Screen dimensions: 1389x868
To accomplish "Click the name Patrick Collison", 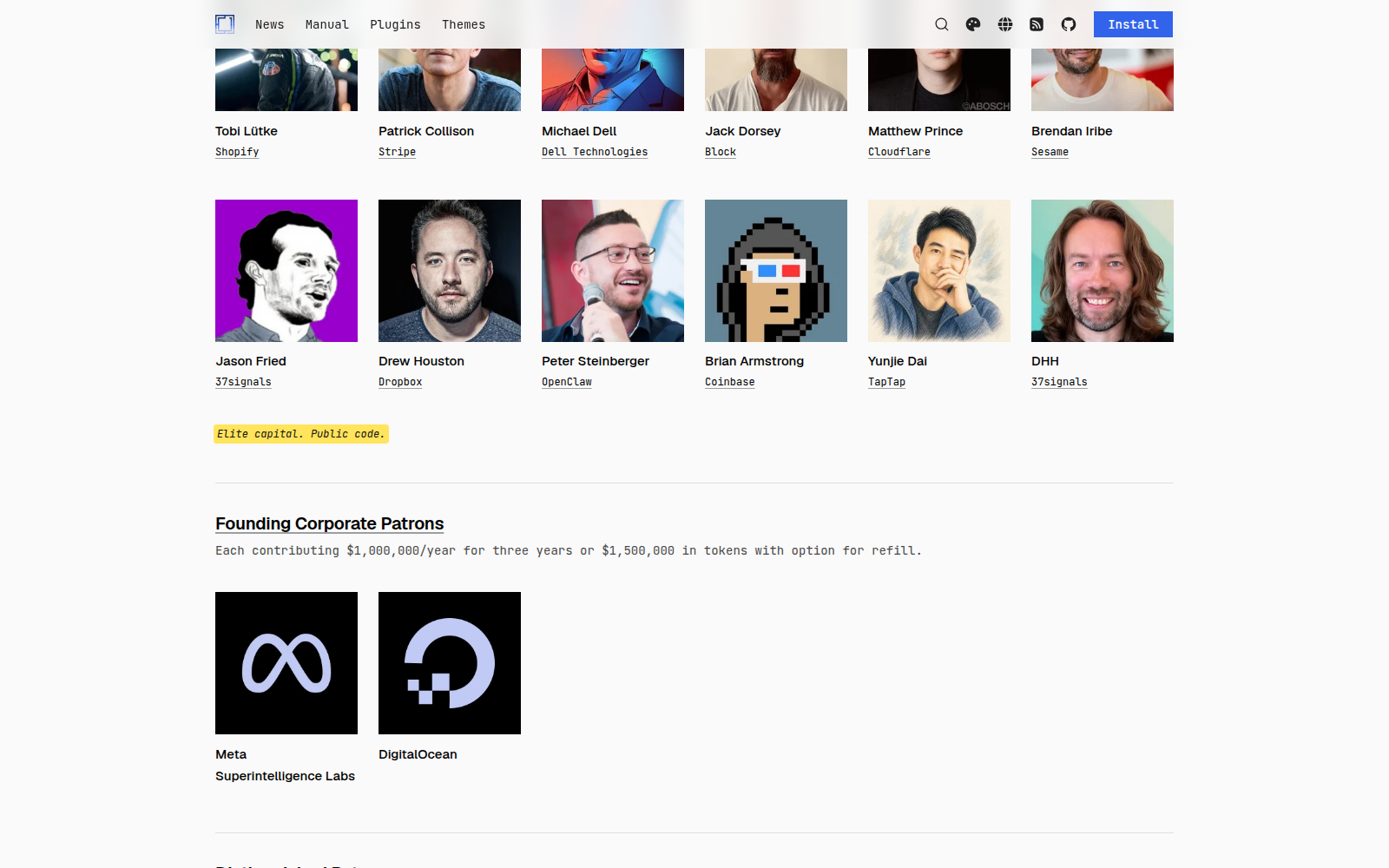I will pos(426,131).
